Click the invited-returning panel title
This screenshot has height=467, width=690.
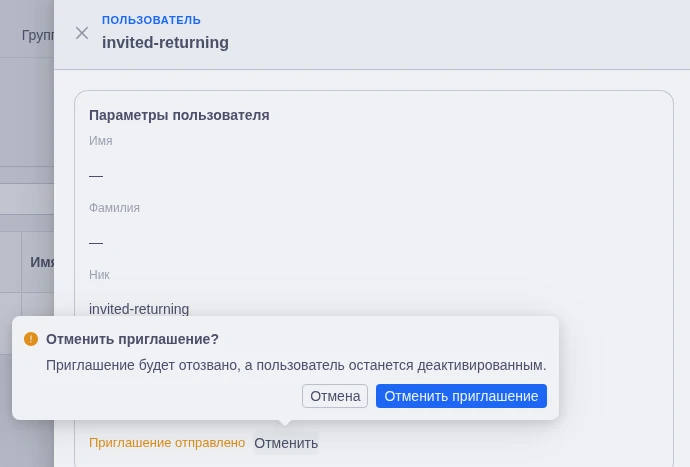coord(165,43)
